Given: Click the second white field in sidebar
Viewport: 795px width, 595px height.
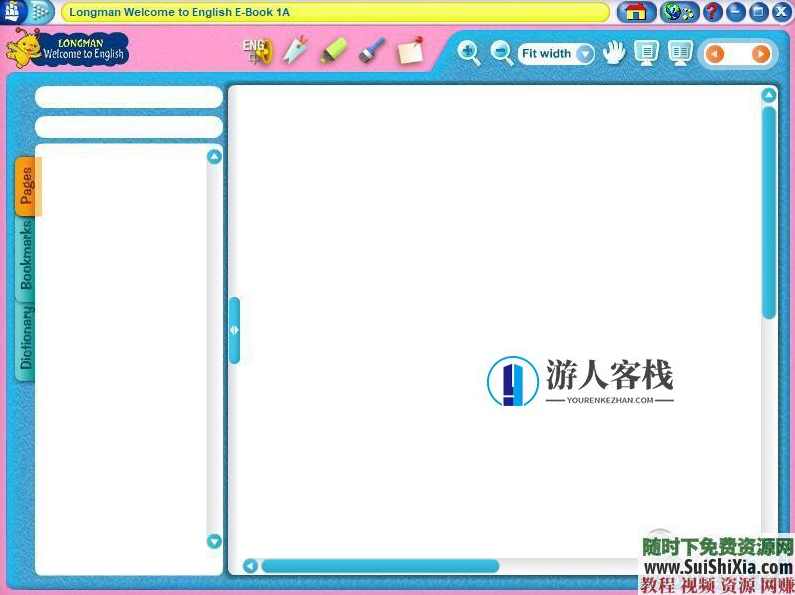Looking at the screenshot, I should click(129, 127).
